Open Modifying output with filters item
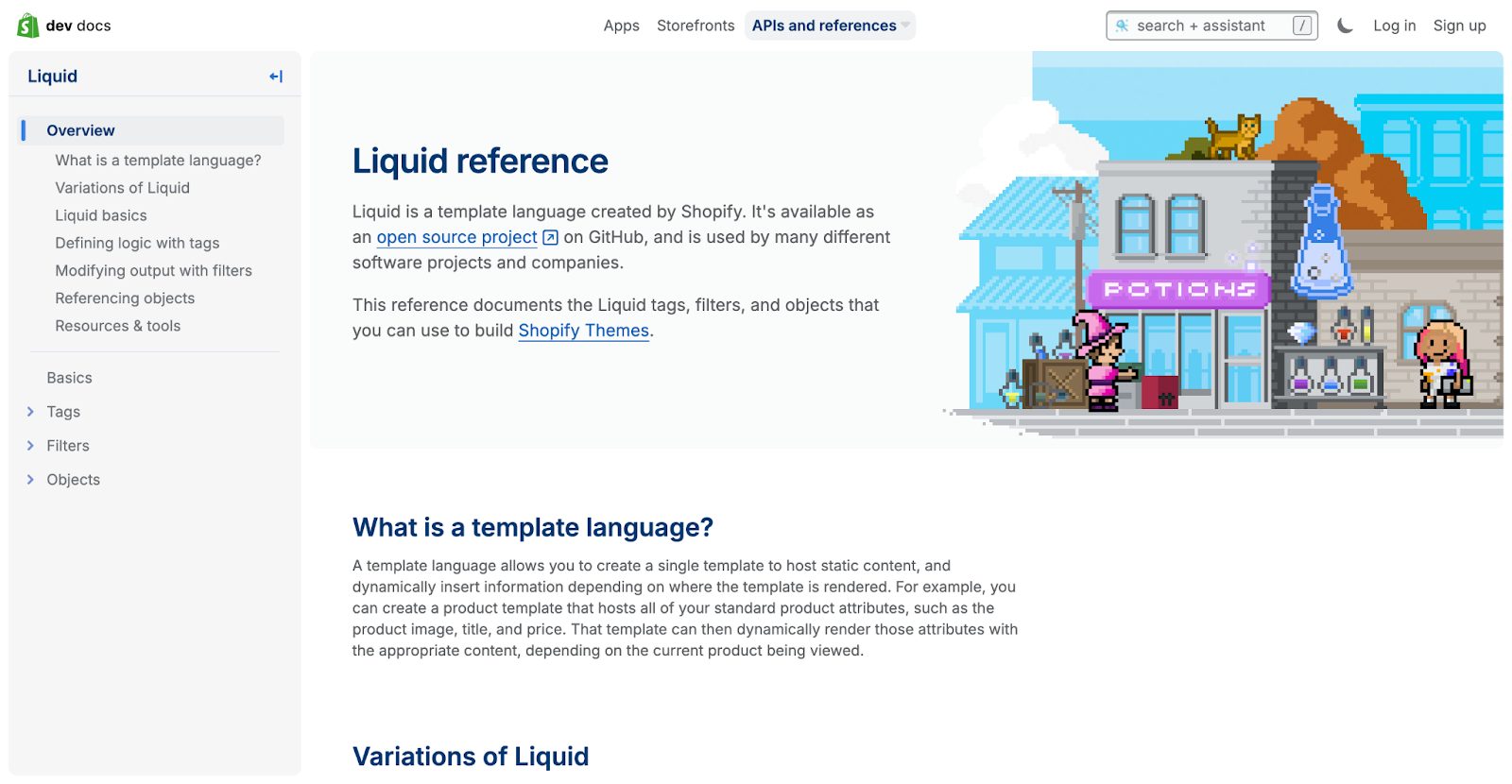The image size is (1512, 784). (x=153, y=270)
